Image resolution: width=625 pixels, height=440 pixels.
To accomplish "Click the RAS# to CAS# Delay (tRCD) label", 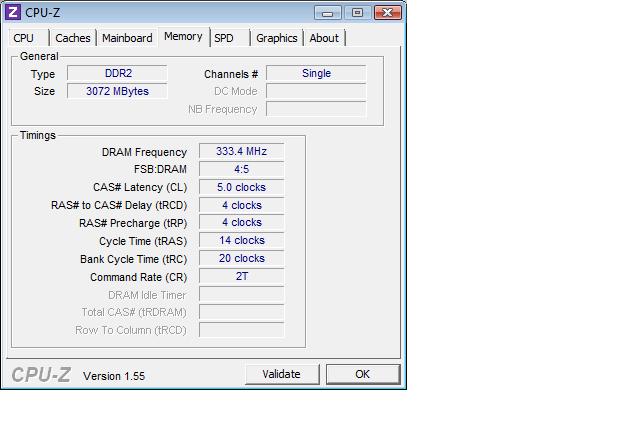I will tap(119, 205).
